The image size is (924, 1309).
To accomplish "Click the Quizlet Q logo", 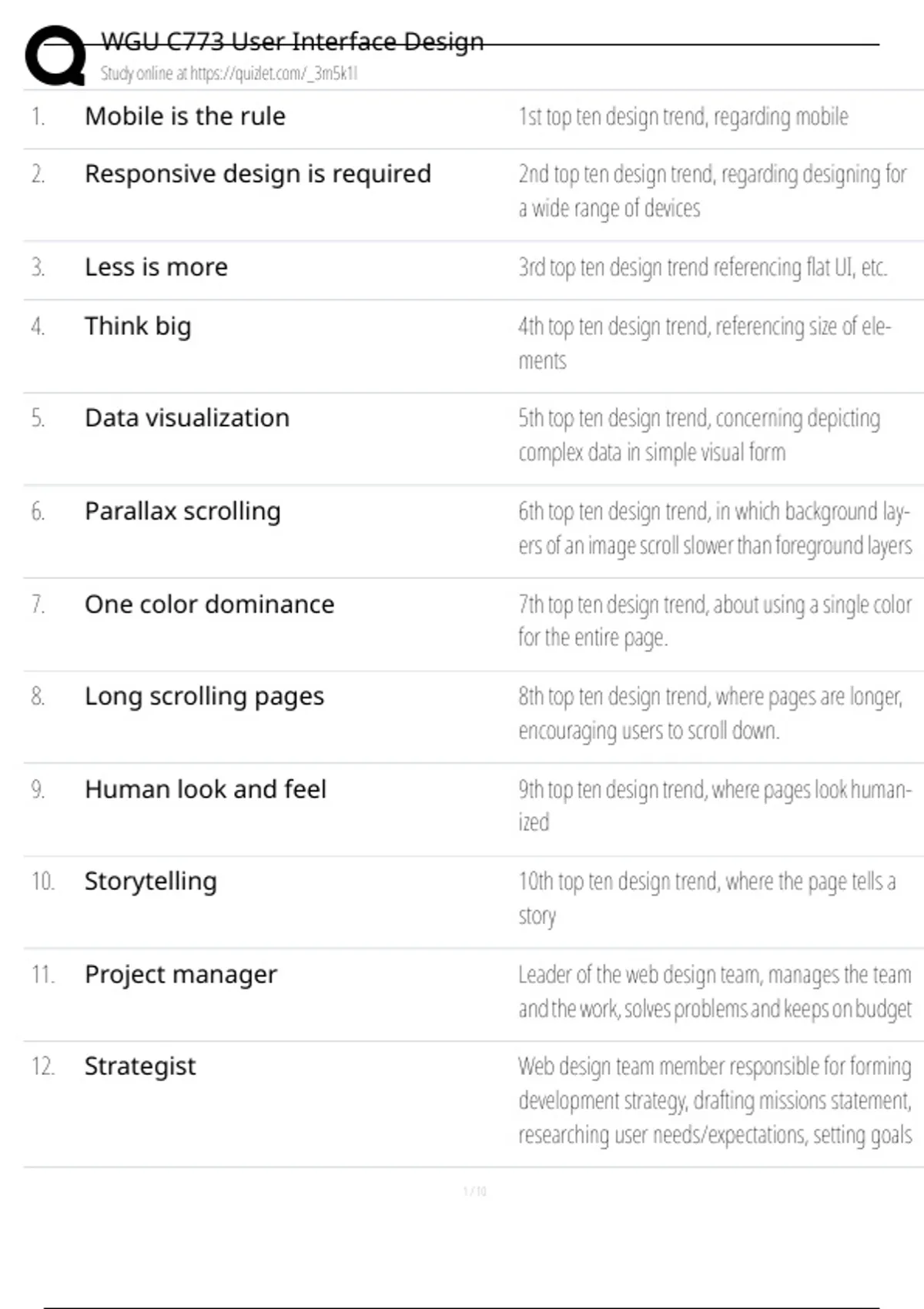I will pos(55,55).
